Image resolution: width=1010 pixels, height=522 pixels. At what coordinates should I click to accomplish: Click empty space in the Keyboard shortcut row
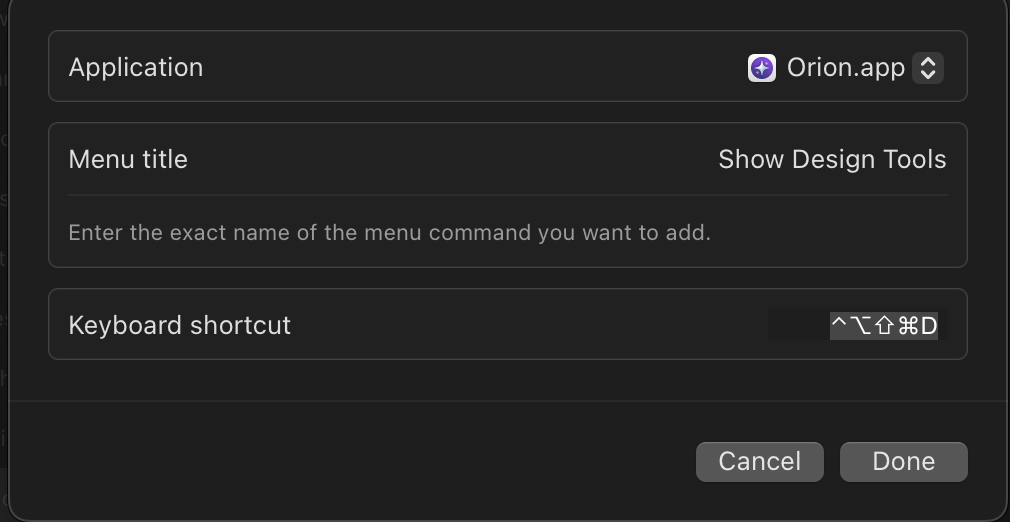point(528,325)
